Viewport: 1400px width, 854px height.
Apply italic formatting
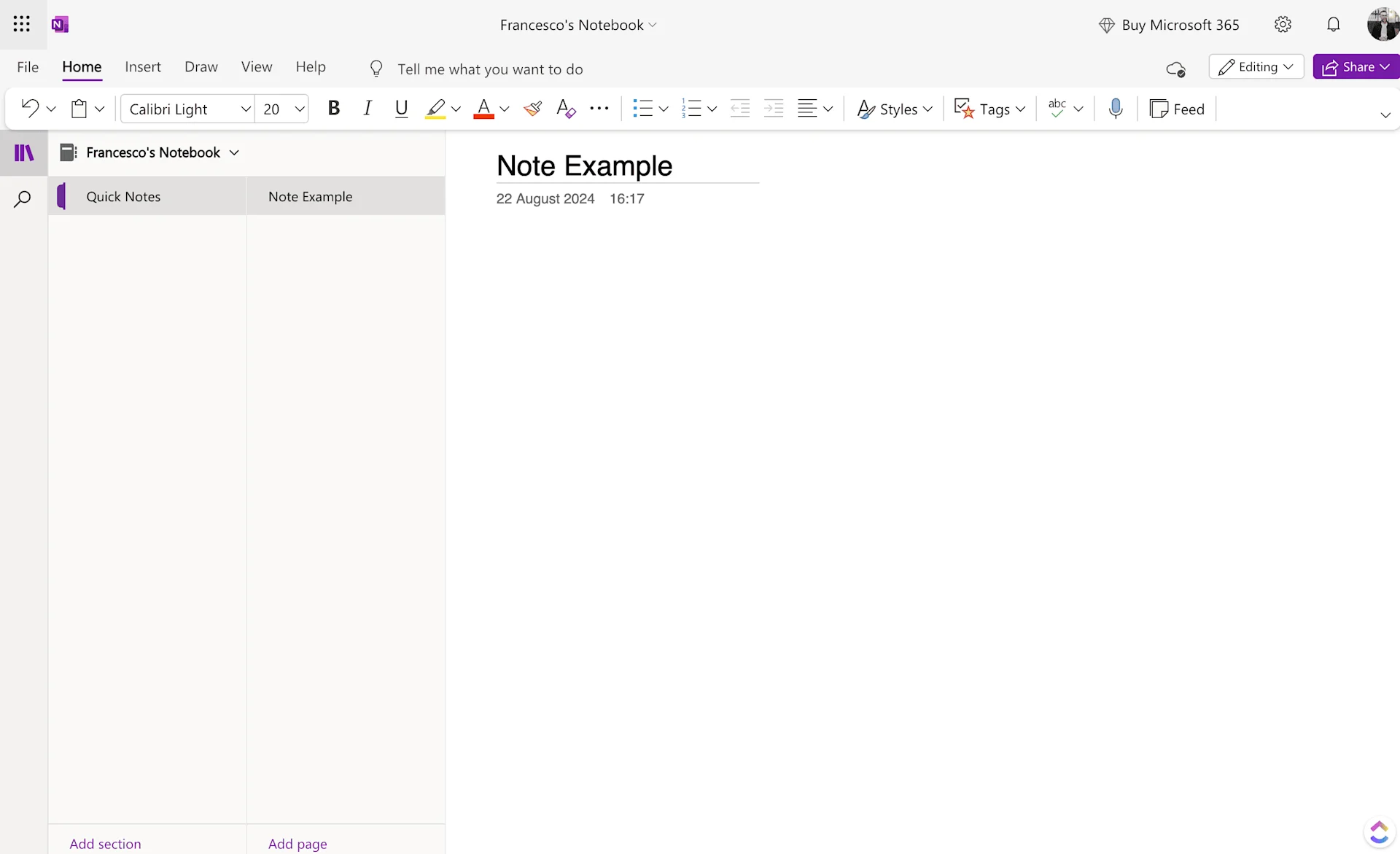tap(367, 108)
